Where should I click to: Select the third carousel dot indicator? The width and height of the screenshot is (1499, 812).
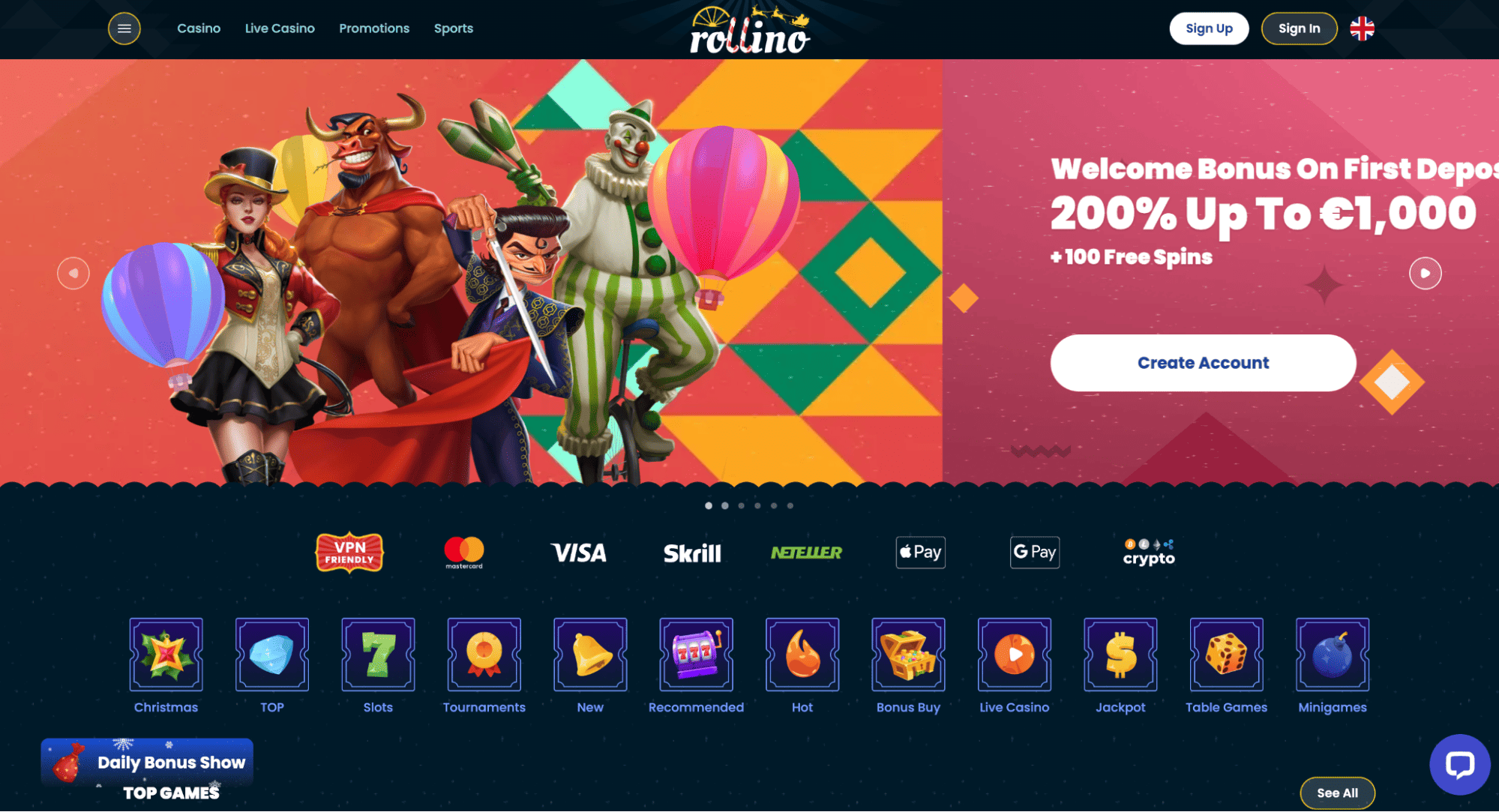(x=741, y=505)
